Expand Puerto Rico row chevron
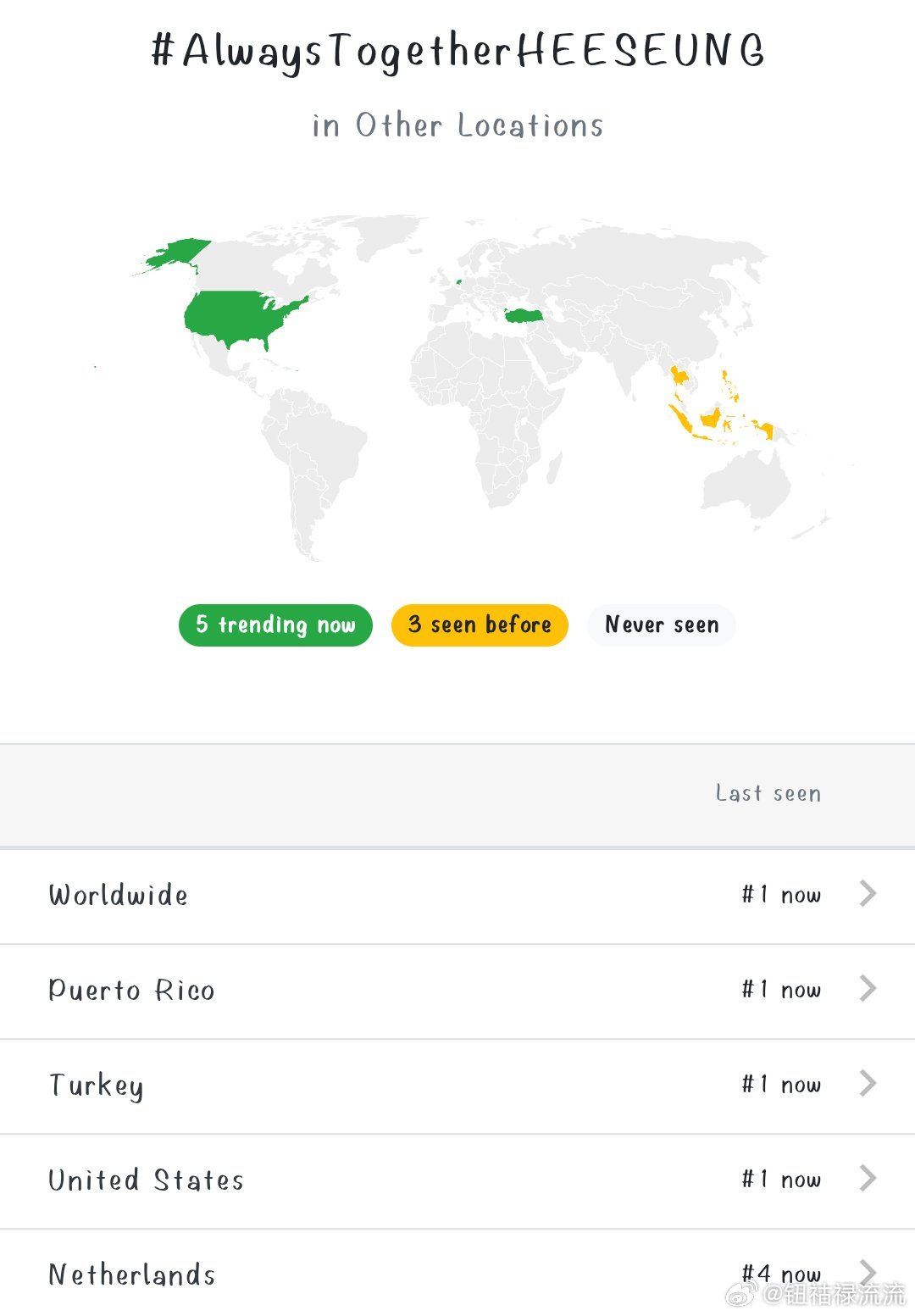 click(868, 988)
